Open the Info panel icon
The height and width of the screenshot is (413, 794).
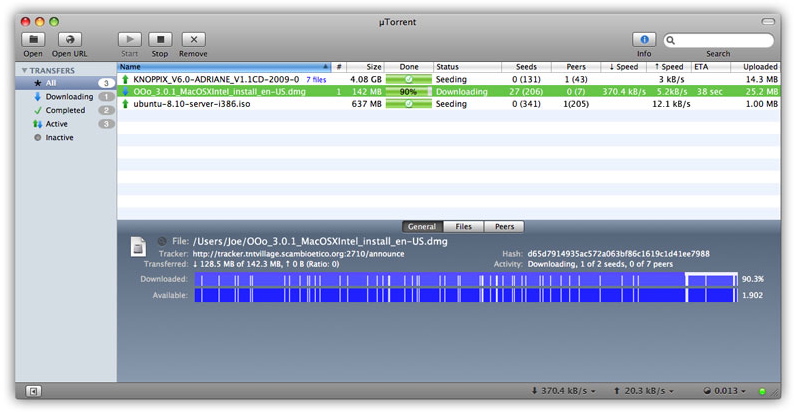pos(644,39)
